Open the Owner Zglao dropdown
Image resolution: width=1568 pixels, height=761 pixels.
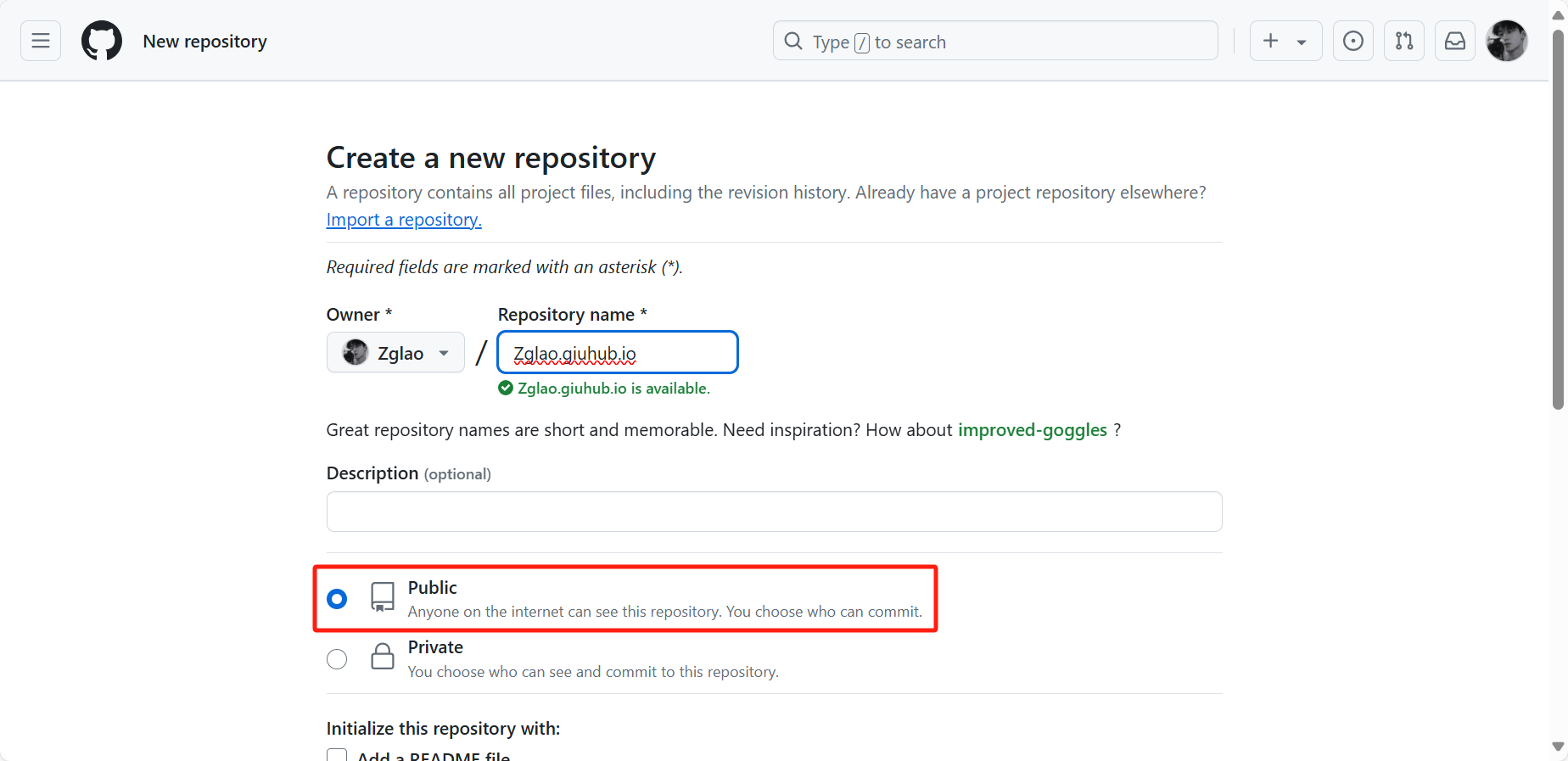(395, 352)
